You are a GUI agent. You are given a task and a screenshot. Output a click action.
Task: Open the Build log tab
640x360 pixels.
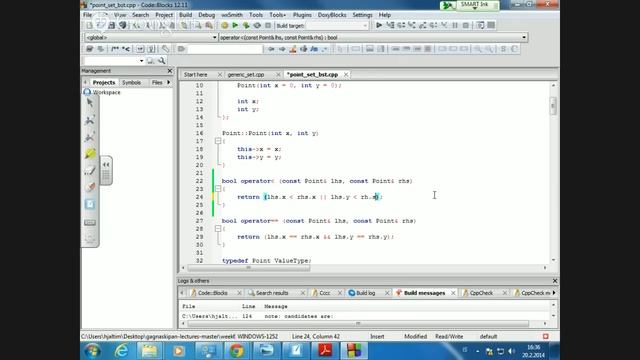365,293
